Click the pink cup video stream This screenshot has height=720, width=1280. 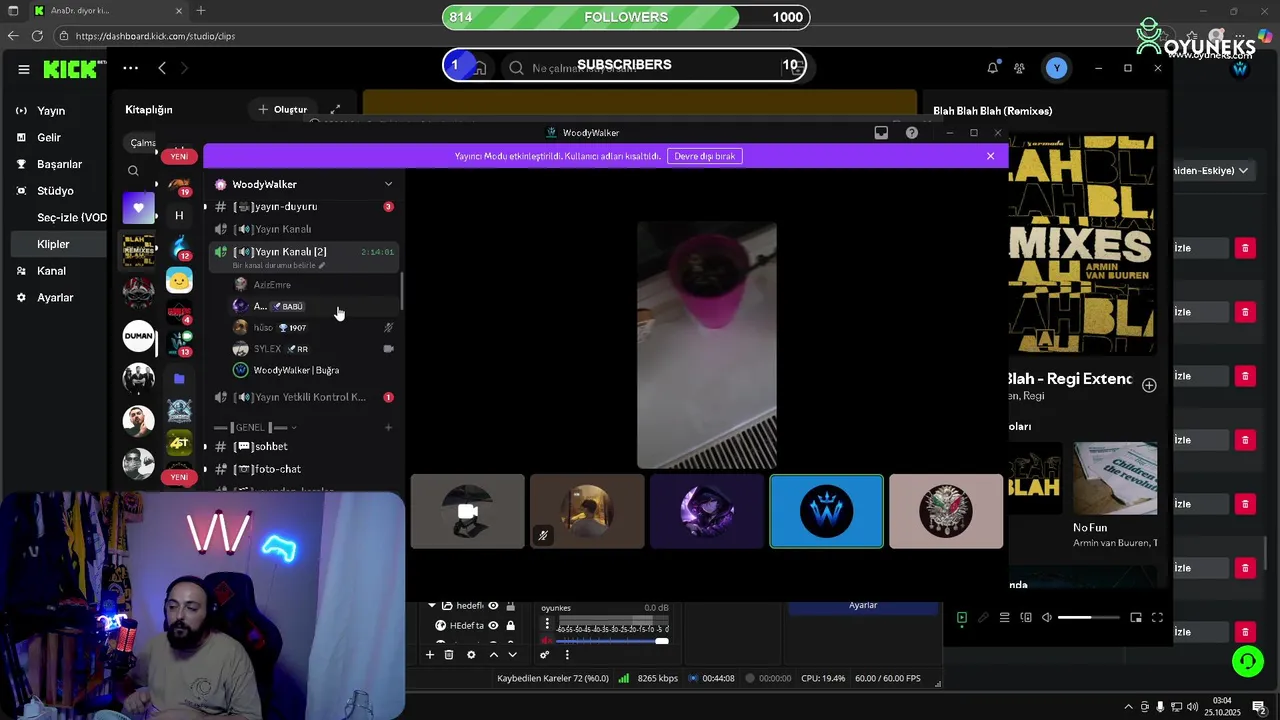coord(707,345)
